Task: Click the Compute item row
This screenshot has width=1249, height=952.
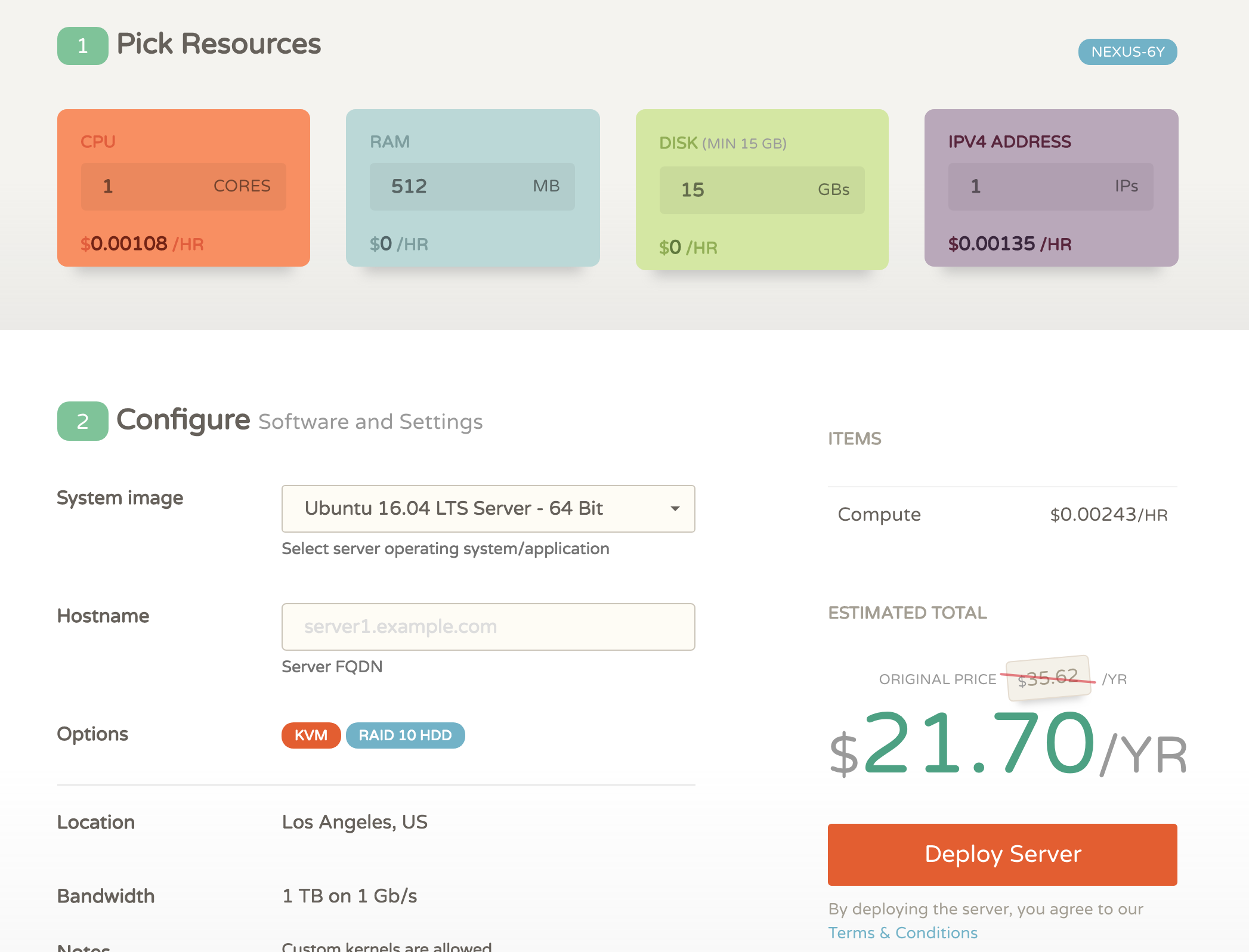Action: 1002,514
